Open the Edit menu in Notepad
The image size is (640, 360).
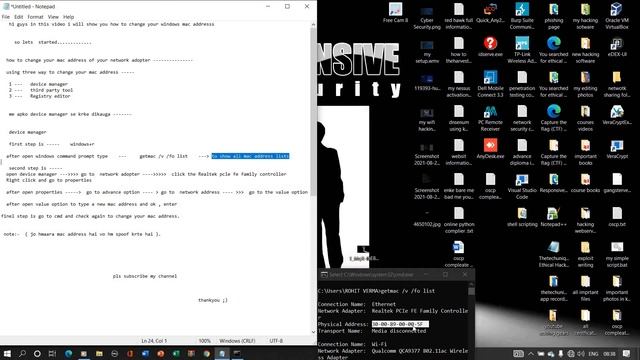[19, 17]
